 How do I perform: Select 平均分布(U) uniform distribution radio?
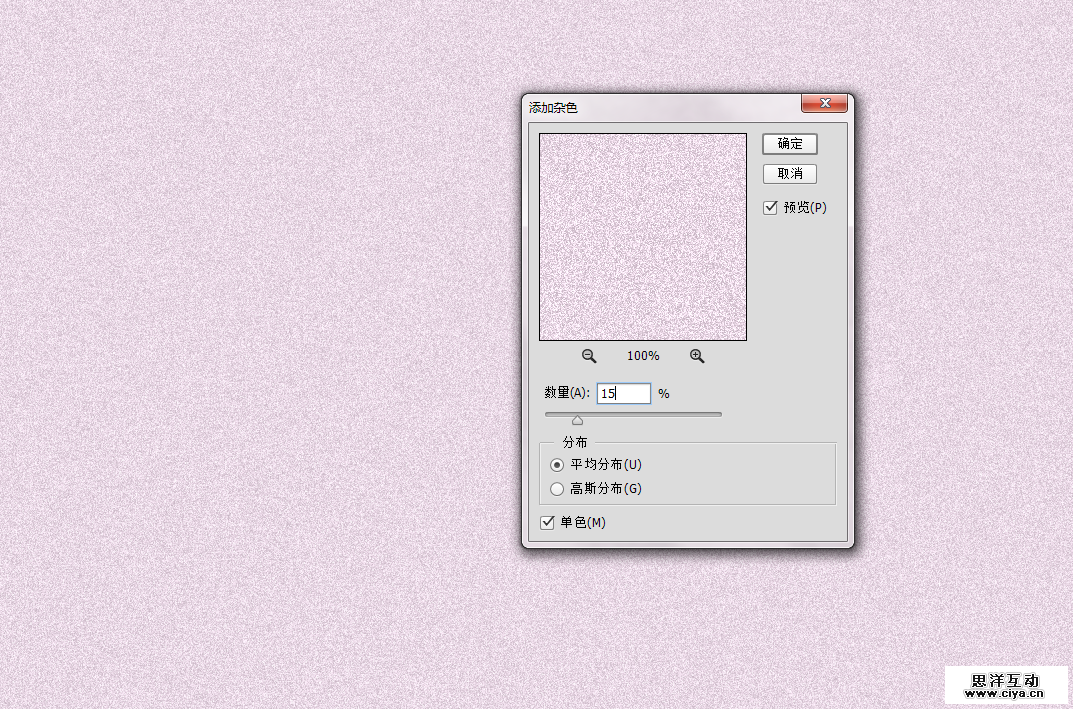(557, 465)
